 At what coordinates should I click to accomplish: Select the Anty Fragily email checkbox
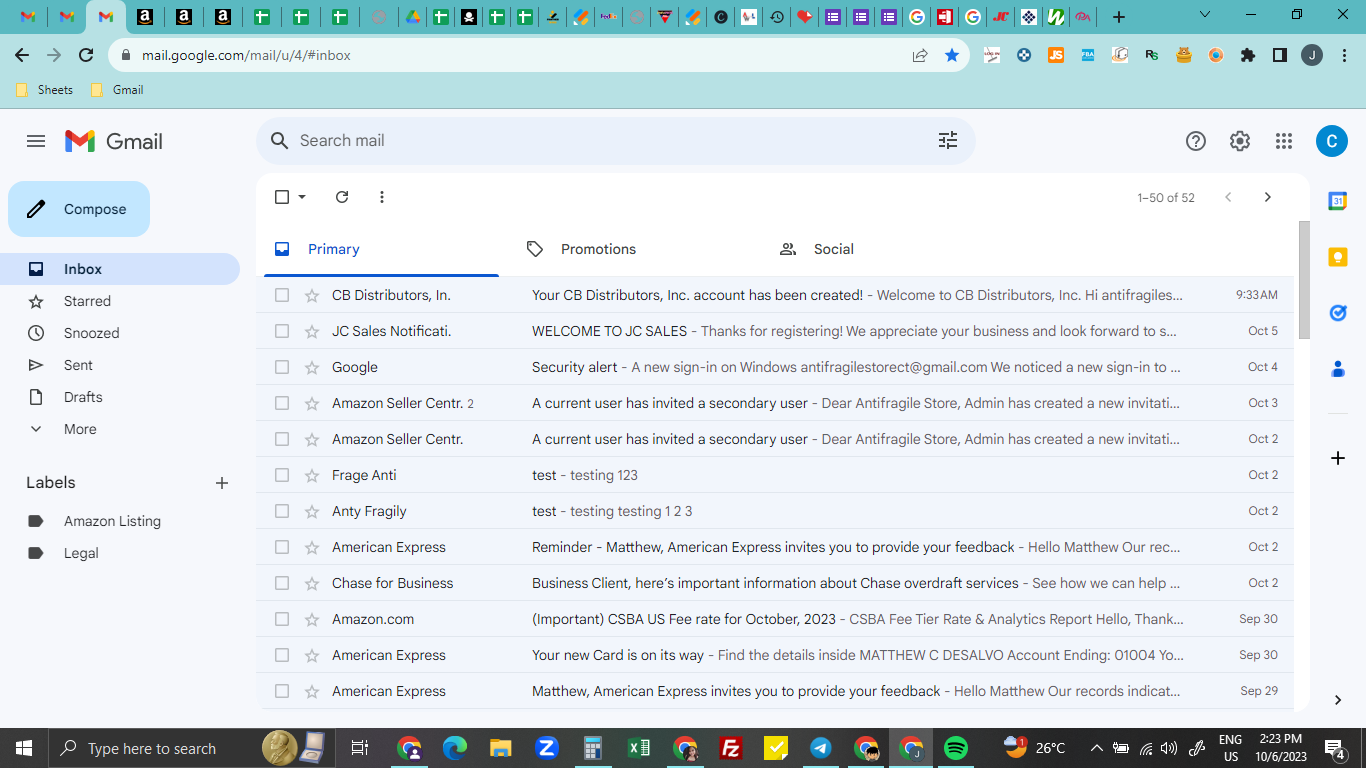click(282, 511)
